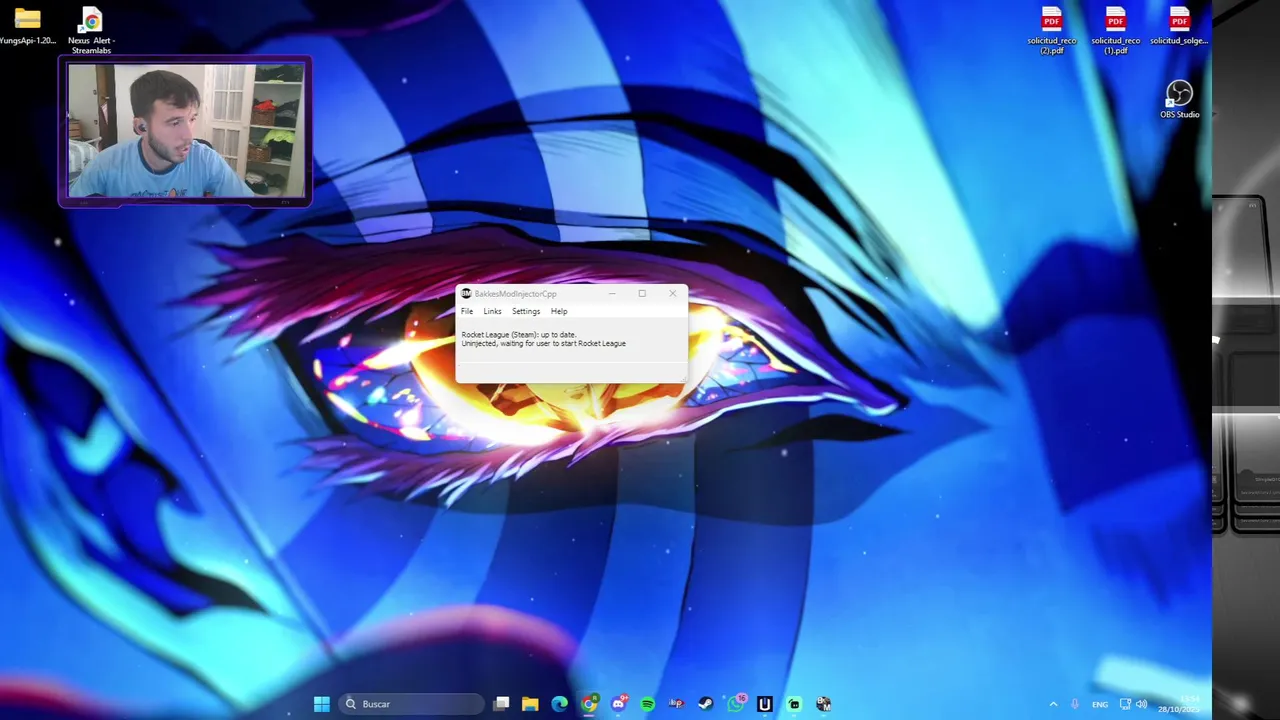
Task: Close the BakkesModInjectorCpp window
Action: pyautogui.click(x=672, y=294)
